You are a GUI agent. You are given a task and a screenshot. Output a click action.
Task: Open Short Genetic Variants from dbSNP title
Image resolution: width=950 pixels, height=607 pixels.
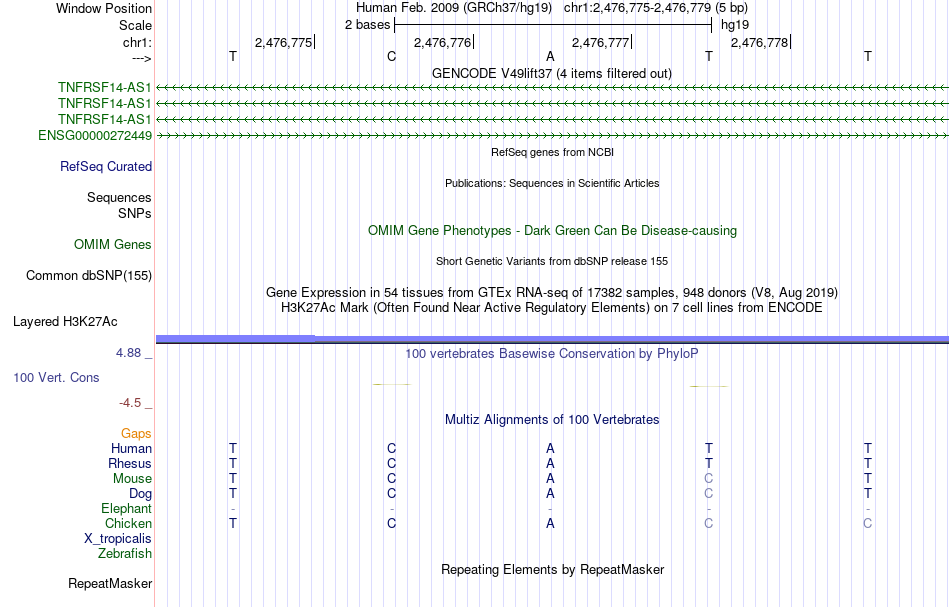point(551,261)
